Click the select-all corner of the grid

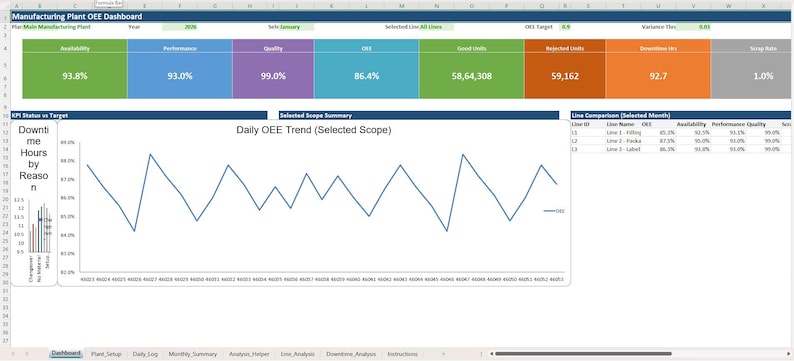point(5,5)
